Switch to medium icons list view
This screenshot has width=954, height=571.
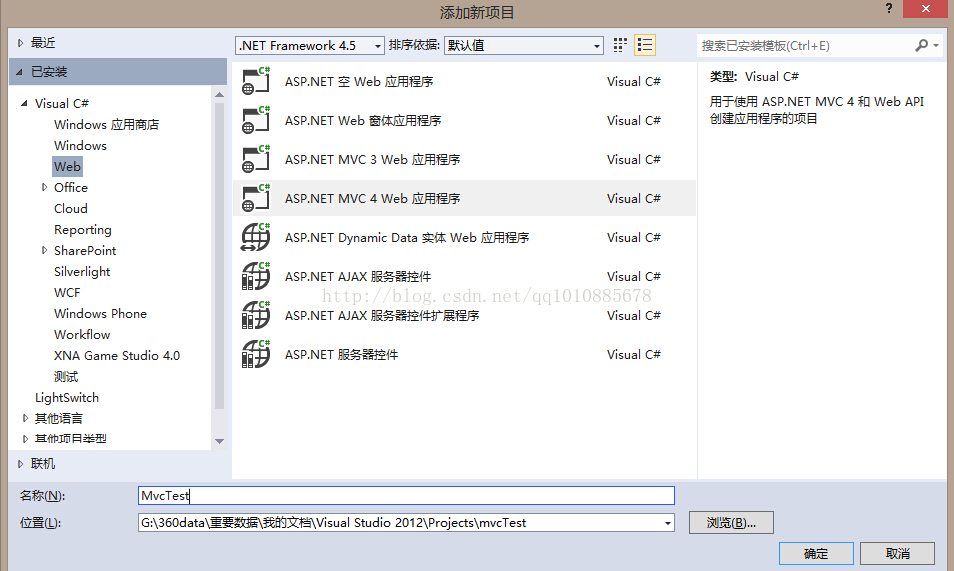tap(645, 45)
